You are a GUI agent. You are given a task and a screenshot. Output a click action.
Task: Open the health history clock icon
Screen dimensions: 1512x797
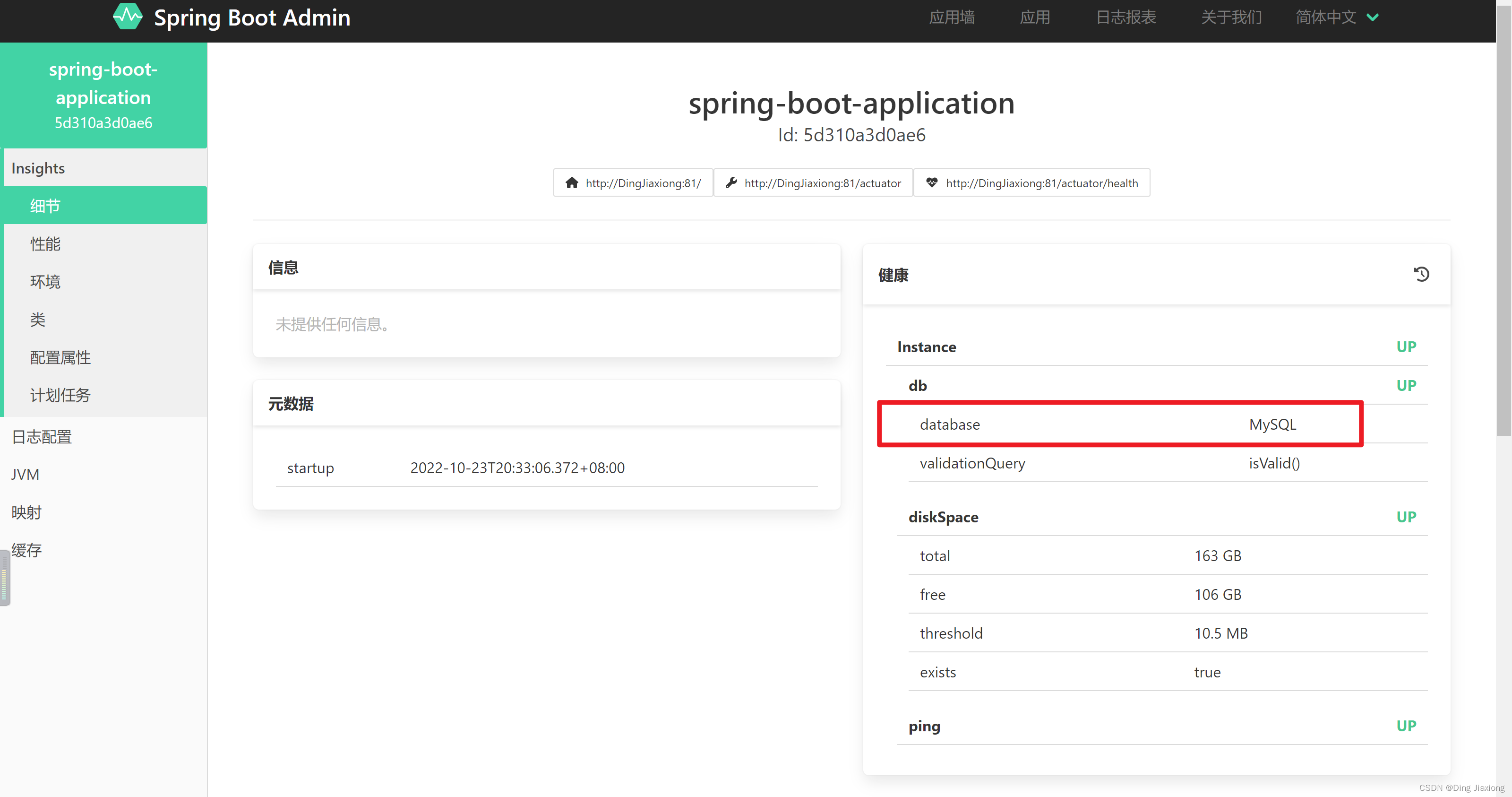point(1421,274)
